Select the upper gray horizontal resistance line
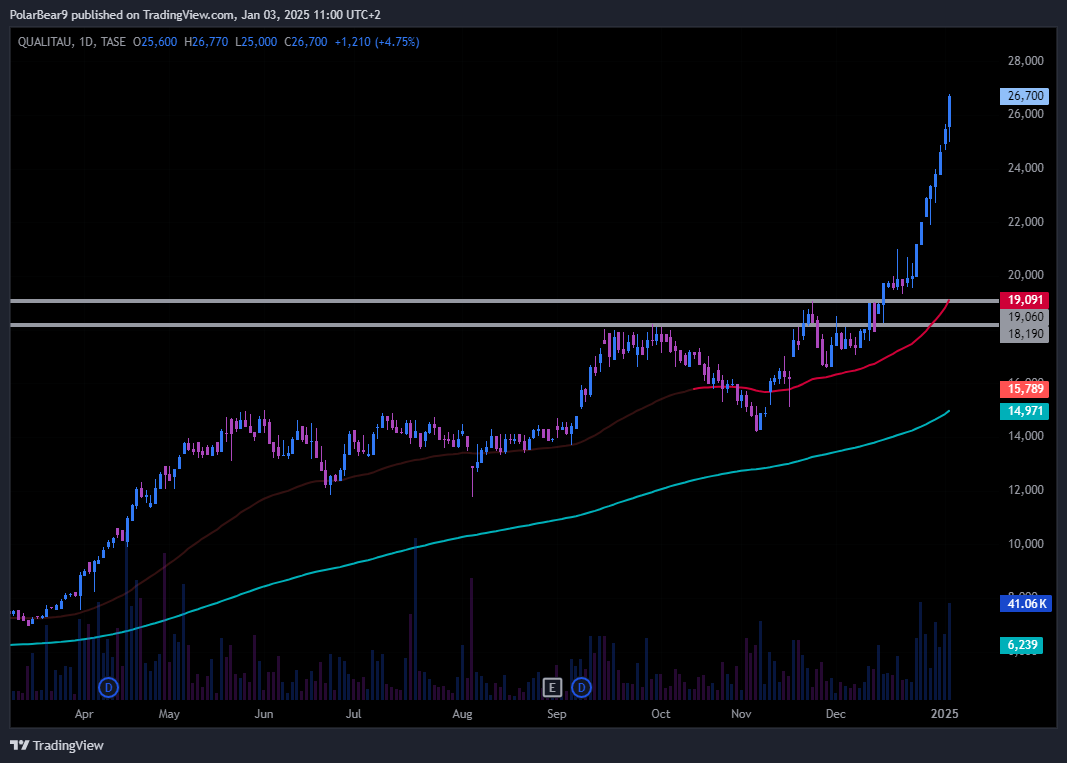 400,300
